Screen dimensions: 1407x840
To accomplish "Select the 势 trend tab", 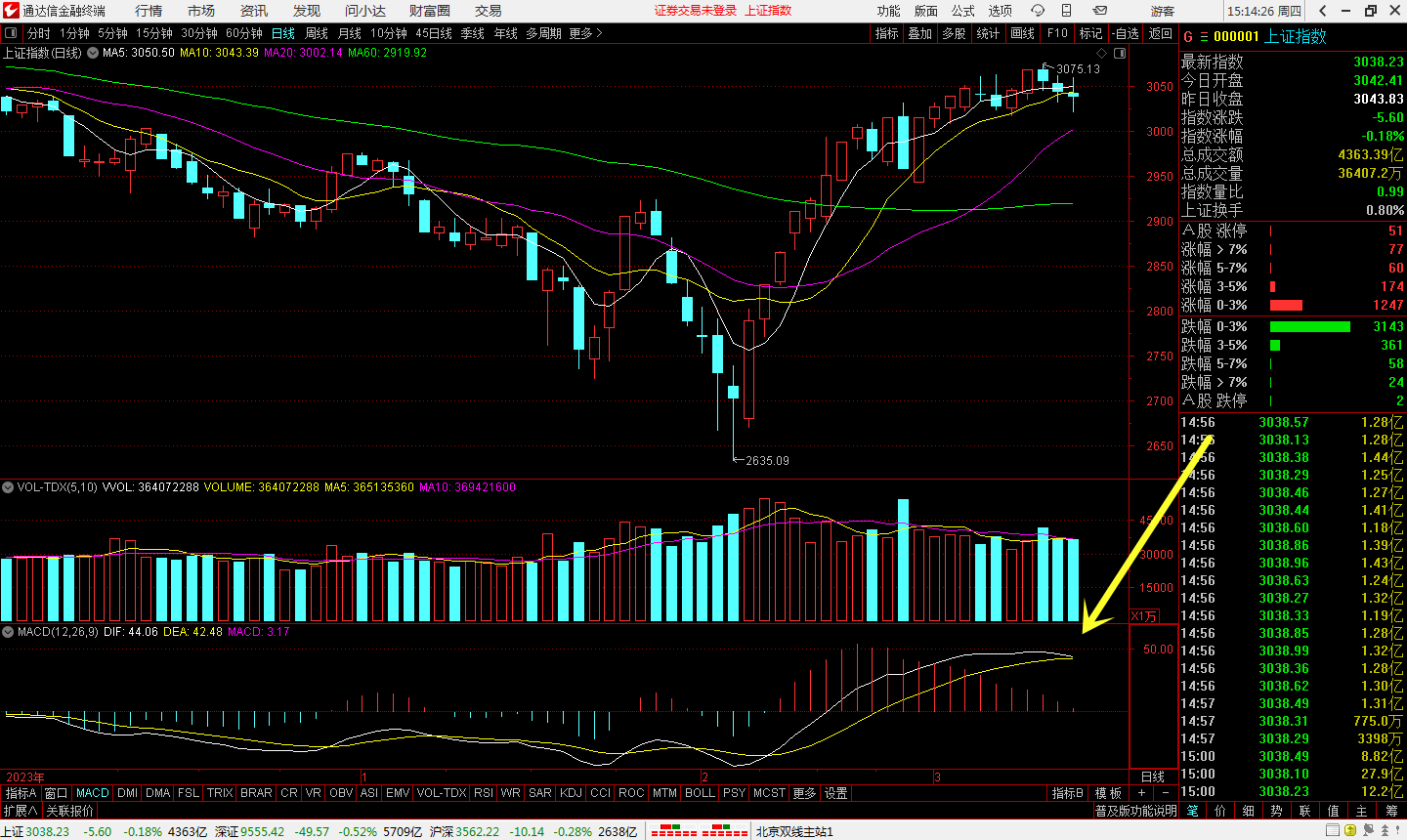I will point(1277,811).
